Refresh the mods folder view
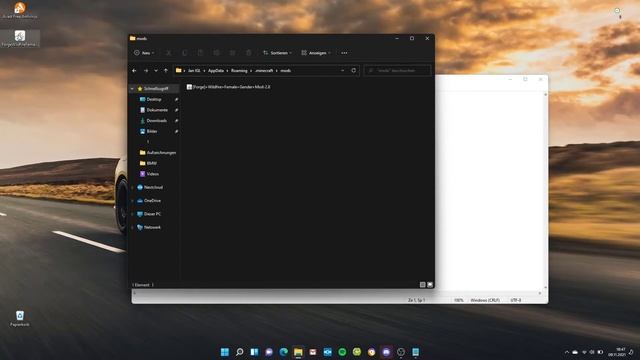640x360 pixels. tap(353, 71)
